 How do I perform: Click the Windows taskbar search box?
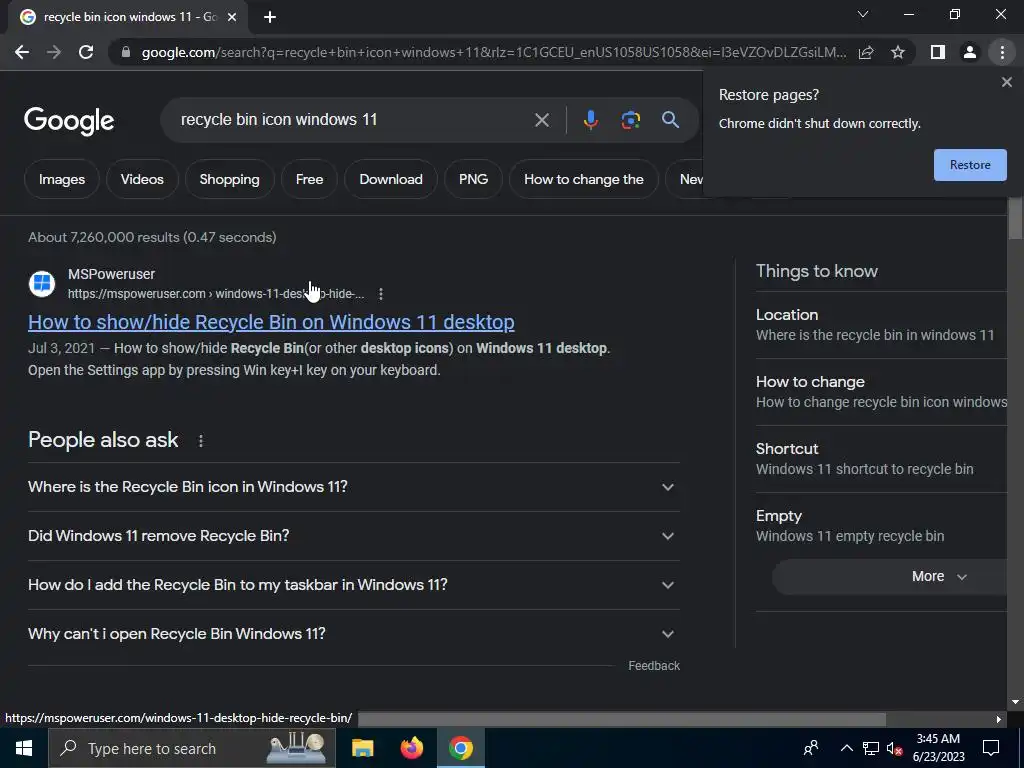pyautogui.click(x=192, y=748)
